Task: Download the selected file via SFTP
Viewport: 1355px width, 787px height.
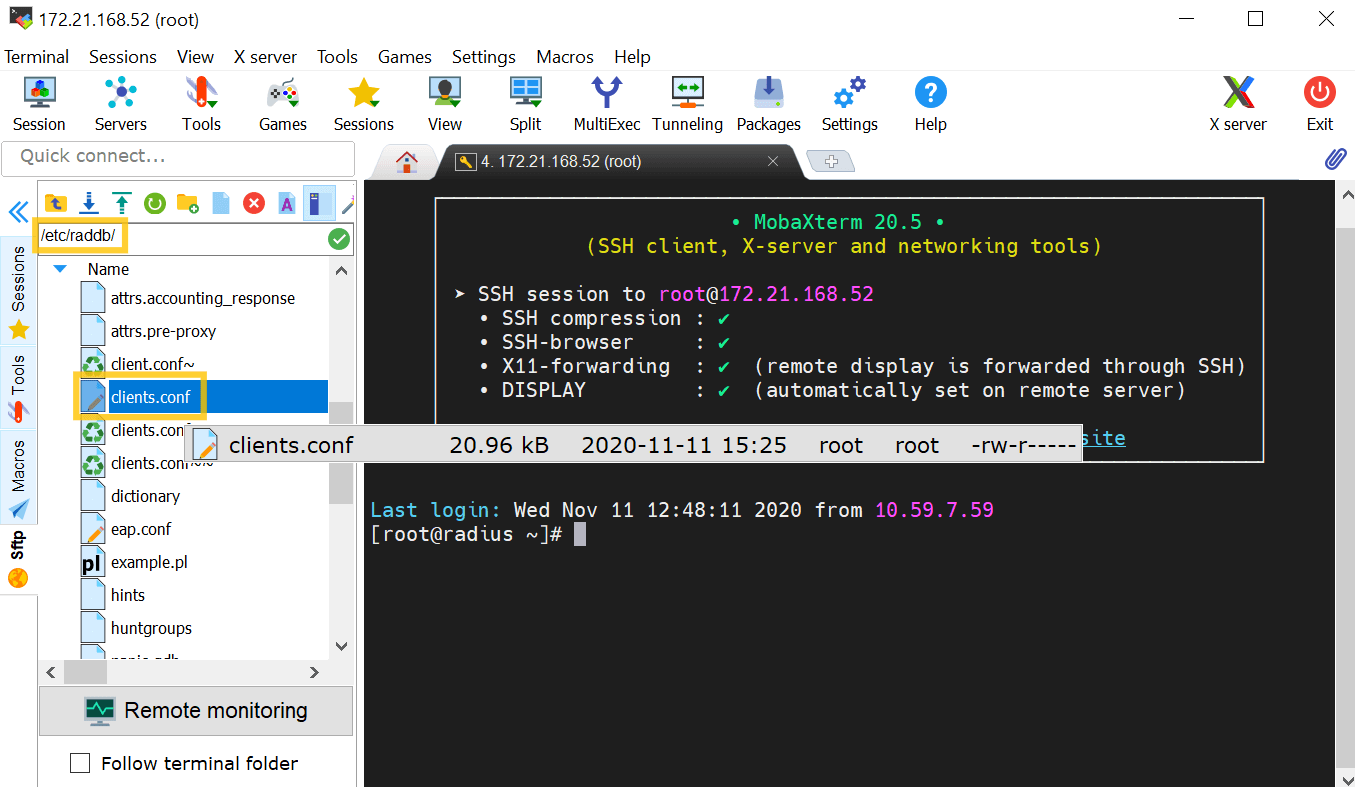Action: click(x=89, y=202)
